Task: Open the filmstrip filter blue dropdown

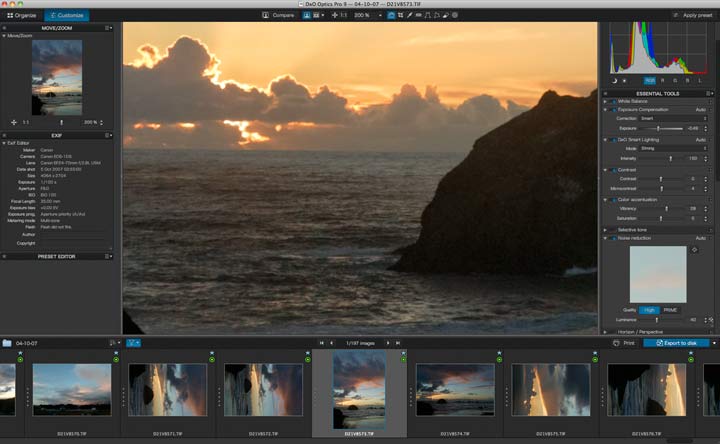Action: [x=134, y=343]
